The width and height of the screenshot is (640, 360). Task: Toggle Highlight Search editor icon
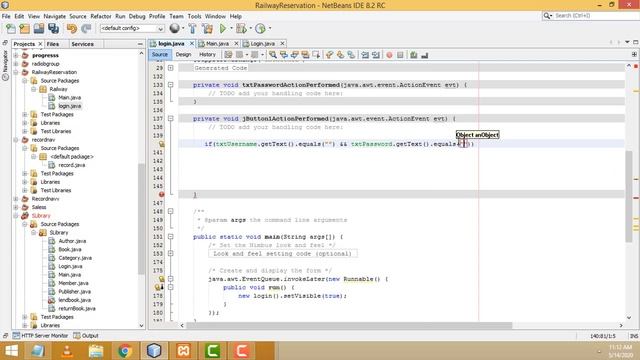click(x=305, y=55)
